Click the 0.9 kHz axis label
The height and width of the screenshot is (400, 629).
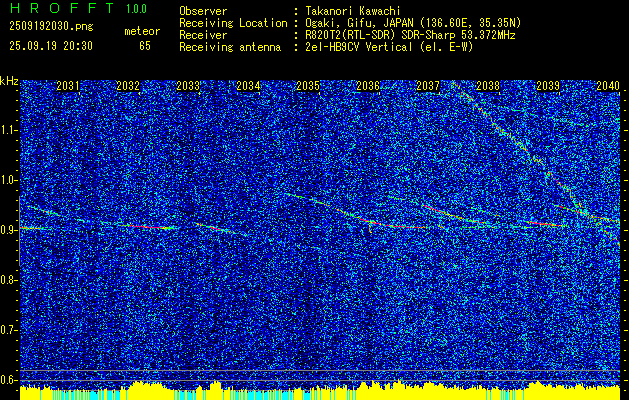click(x=7, y=230)
